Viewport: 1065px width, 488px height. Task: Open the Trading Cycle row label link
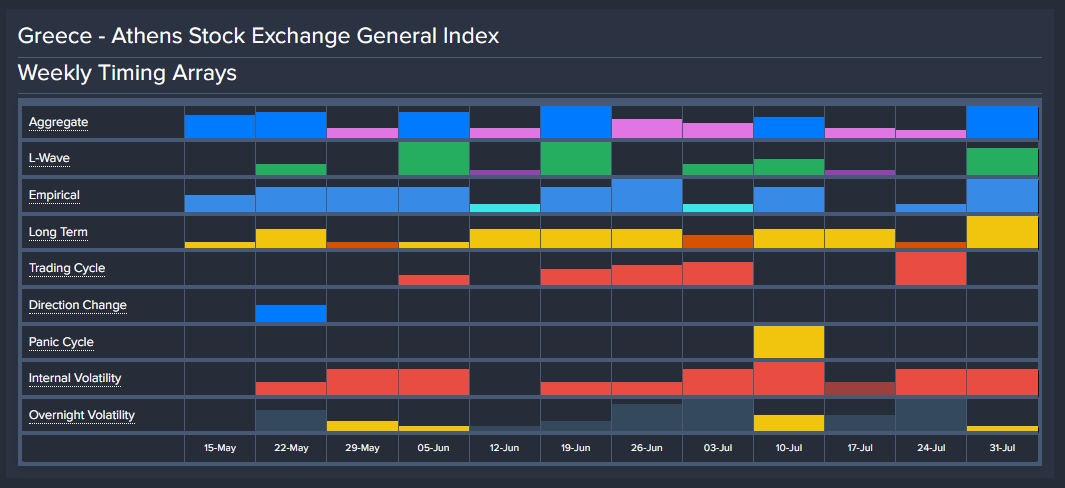coord(67,268)
